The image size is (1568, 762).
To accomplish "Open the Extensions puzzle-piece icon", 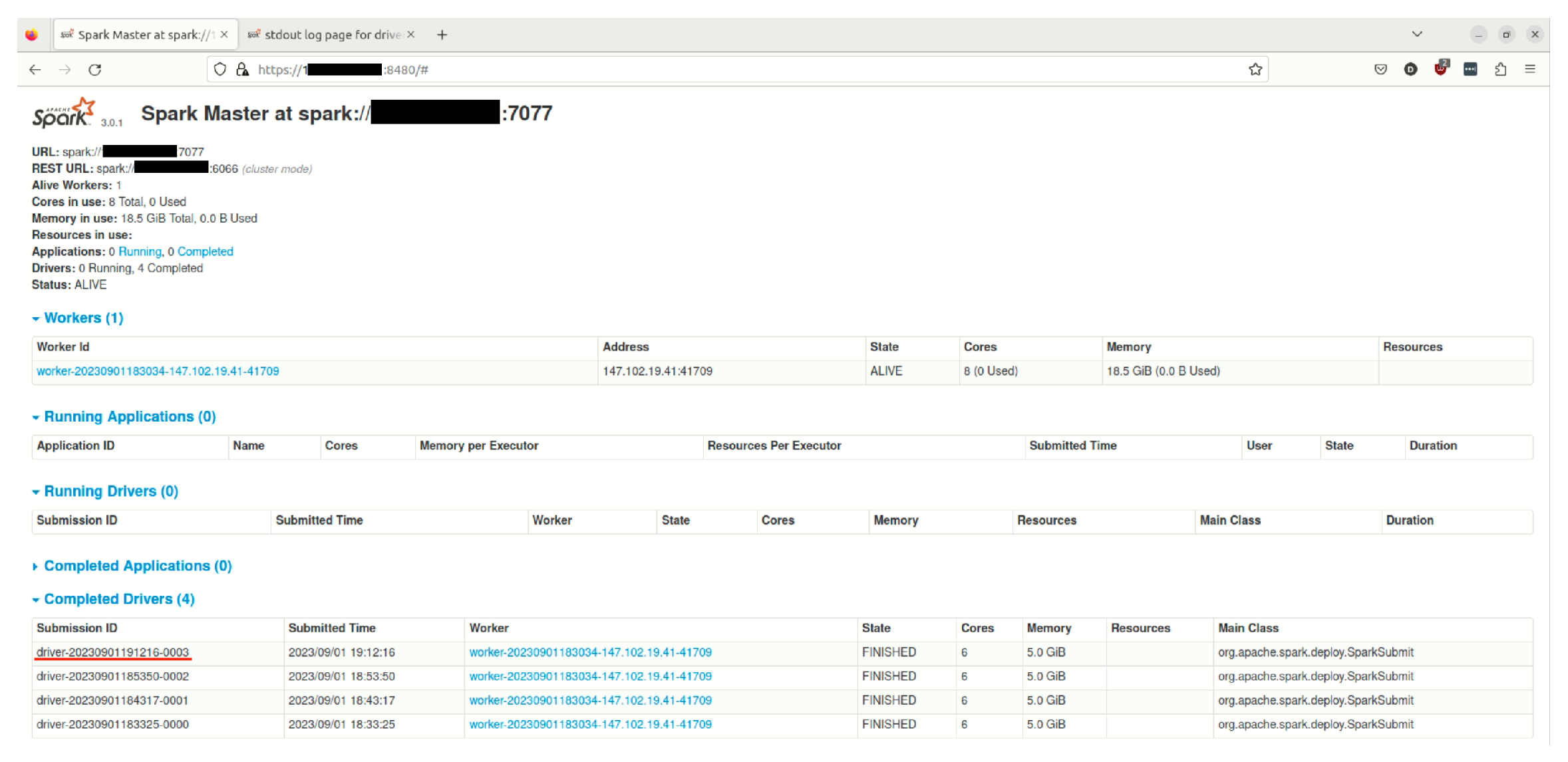I will click(1500, 69).
